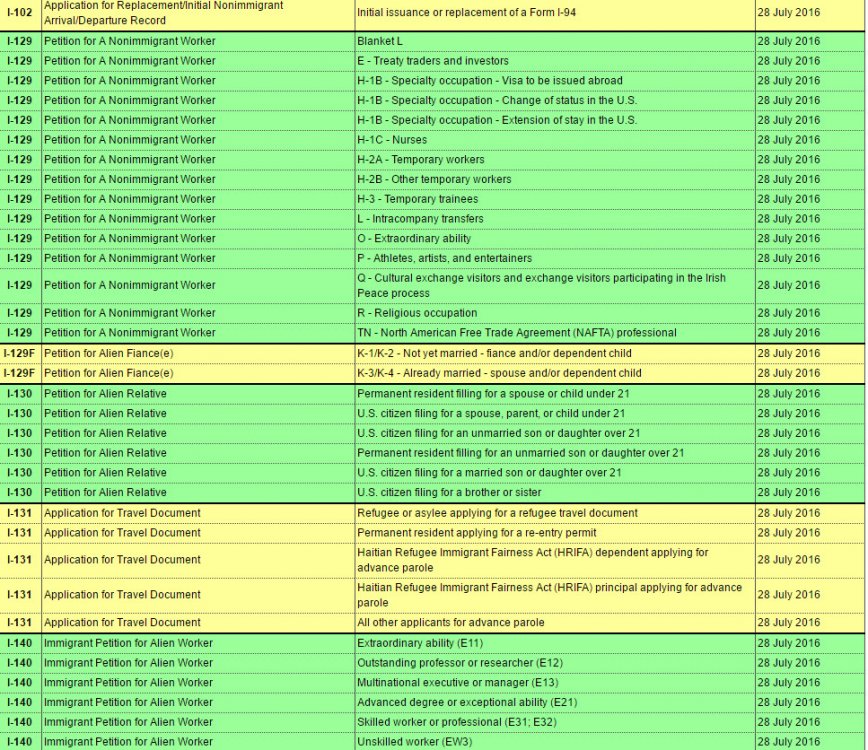Select 'Application for Travel Document' in refugee travel document row
The width and height of the screenshot is (868, 750).
coord(198,514)
